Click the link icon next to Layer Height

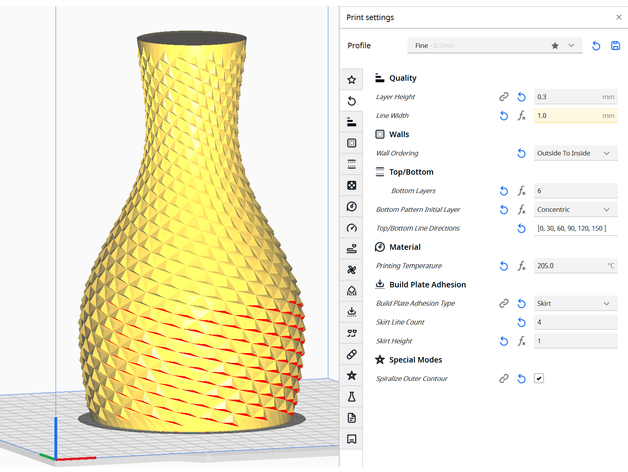[x=504, y=97]
